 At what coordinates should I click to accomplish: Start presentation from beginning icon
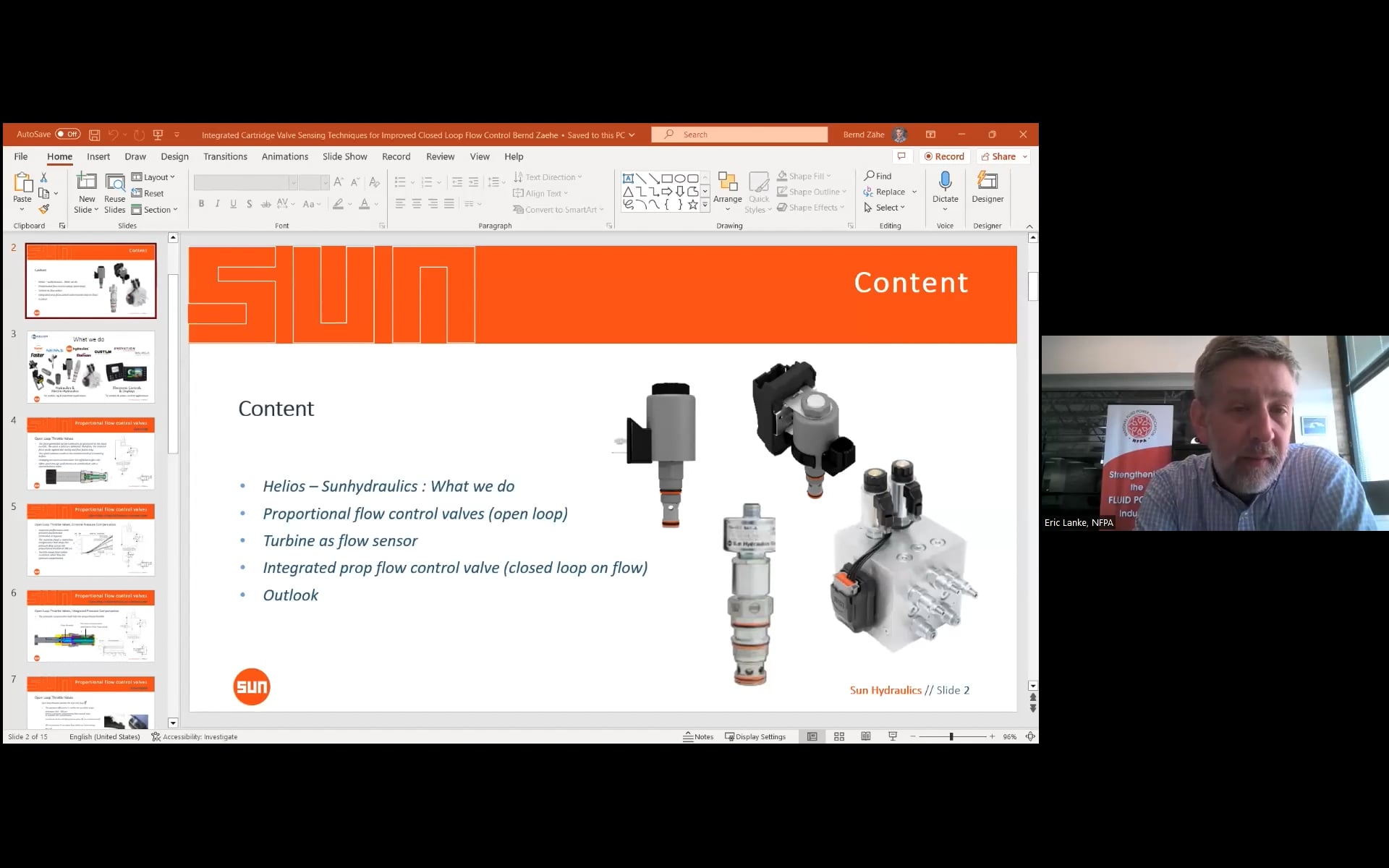tap(158, 135)
